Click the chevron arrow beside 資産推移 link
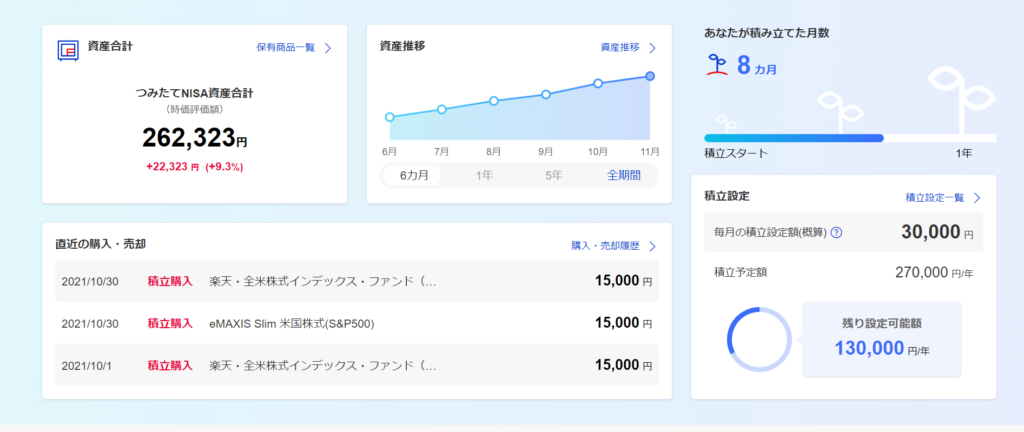This screenshot has height=432, width=1024. pos(652,48)
